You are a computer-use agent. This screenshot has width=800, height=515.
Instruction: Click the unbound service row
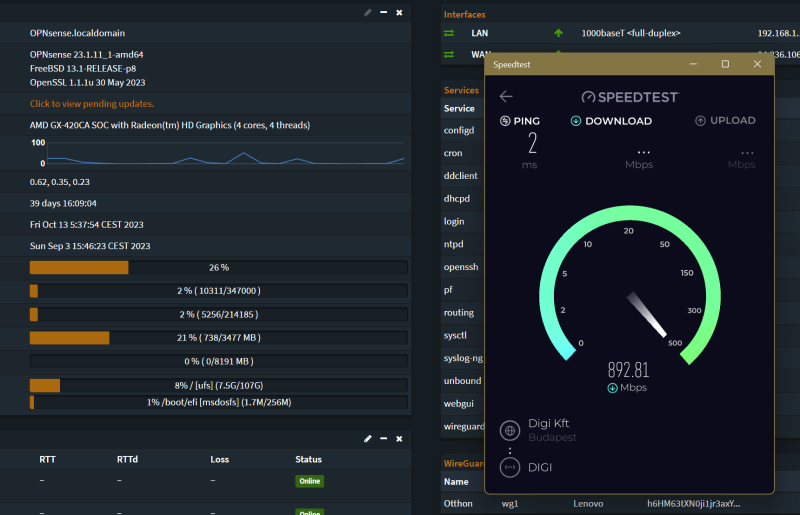point(462,381)
